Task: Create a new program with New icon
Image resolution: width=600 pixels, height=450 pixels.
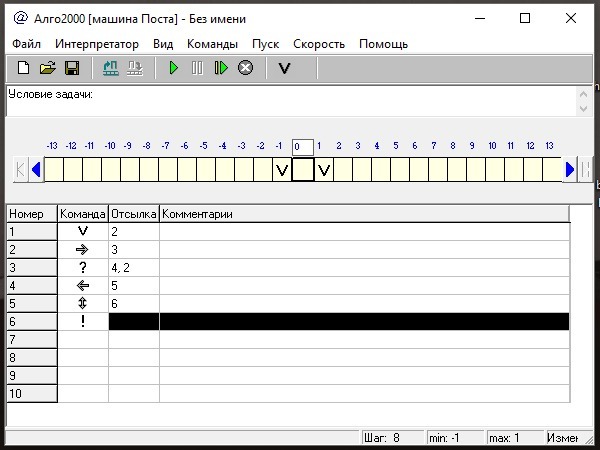Action: 23,68
